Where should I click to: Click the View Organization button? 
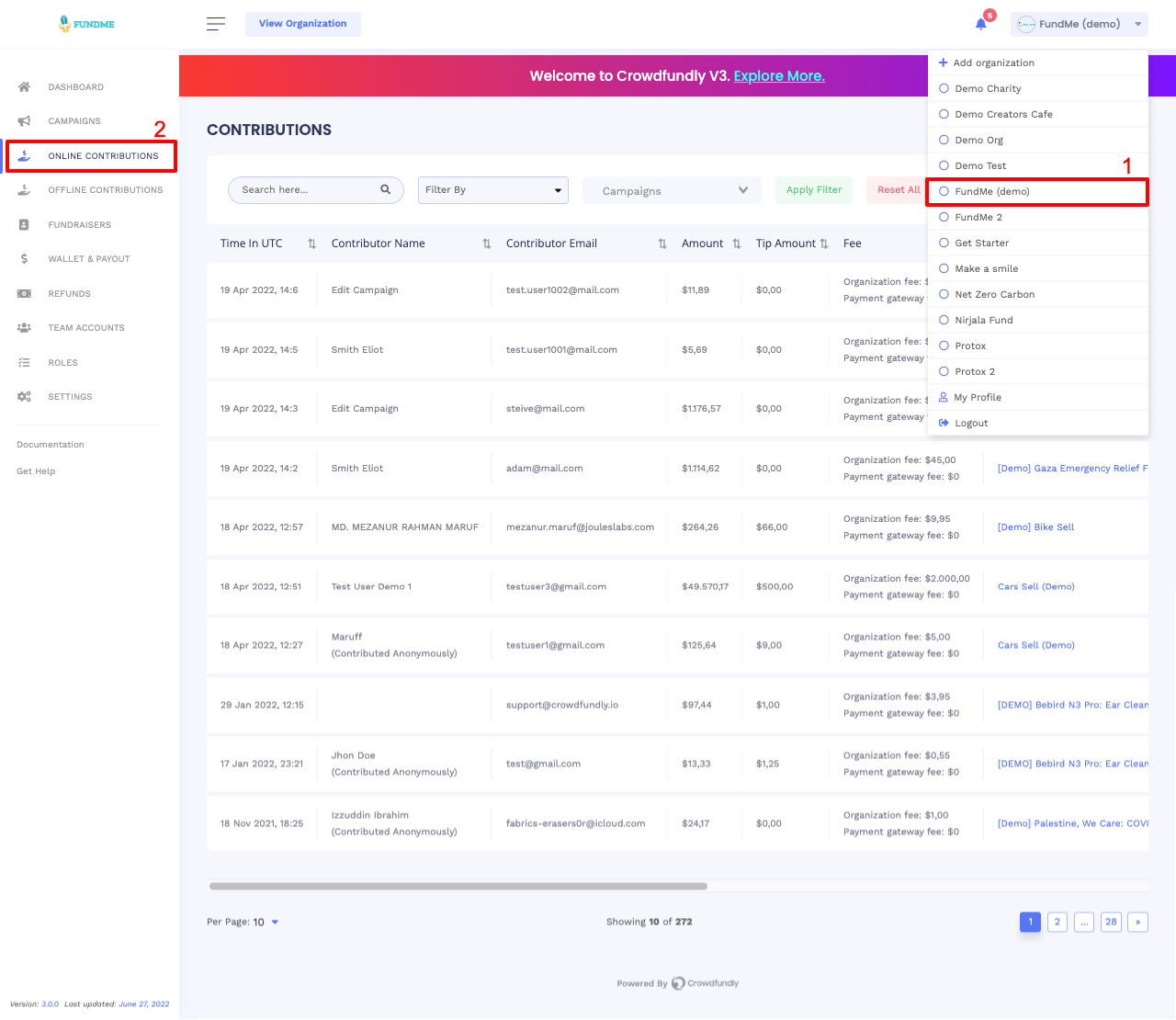[303, 24]
